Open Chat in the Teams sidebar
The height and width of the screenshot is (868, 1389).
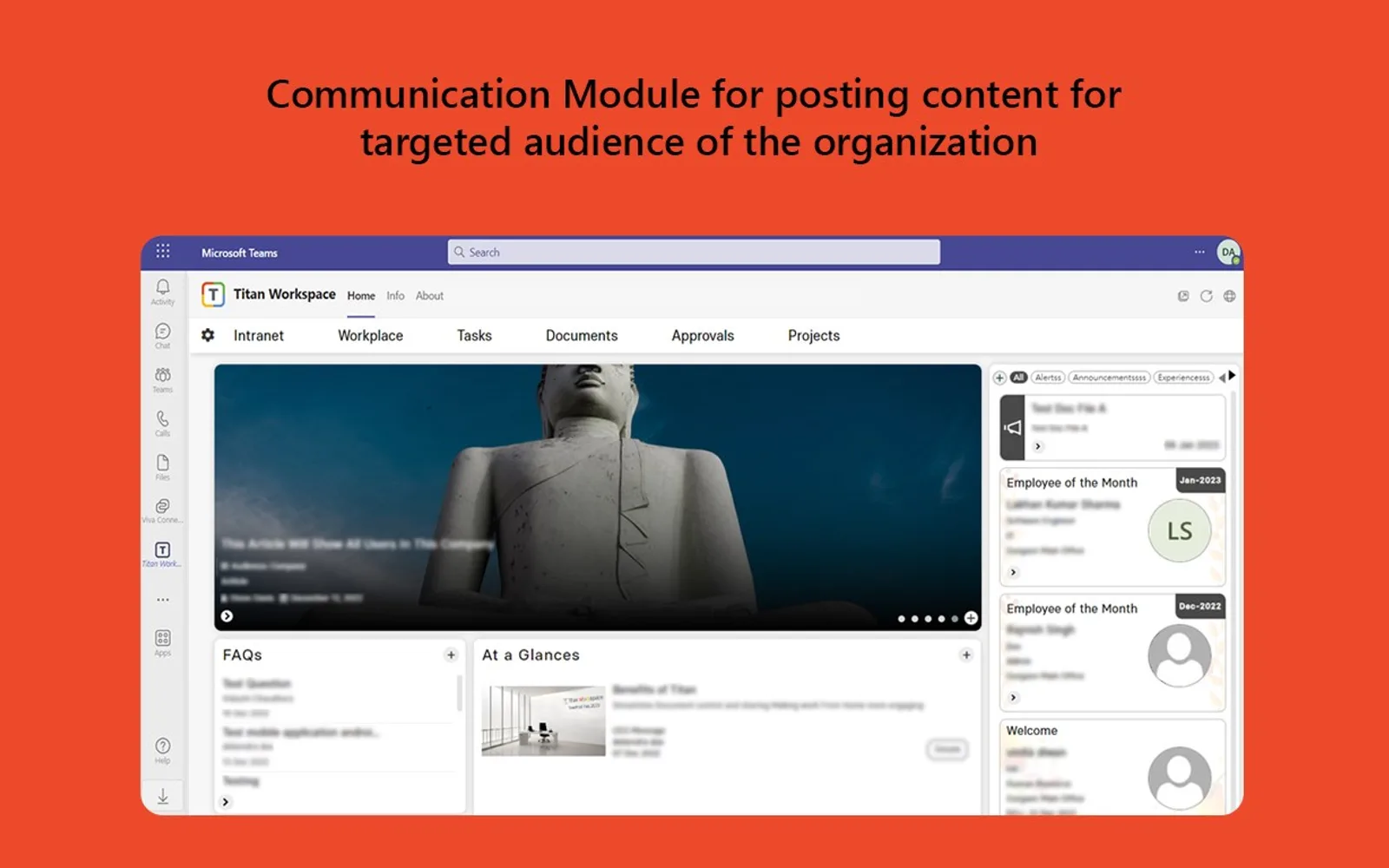162,336
